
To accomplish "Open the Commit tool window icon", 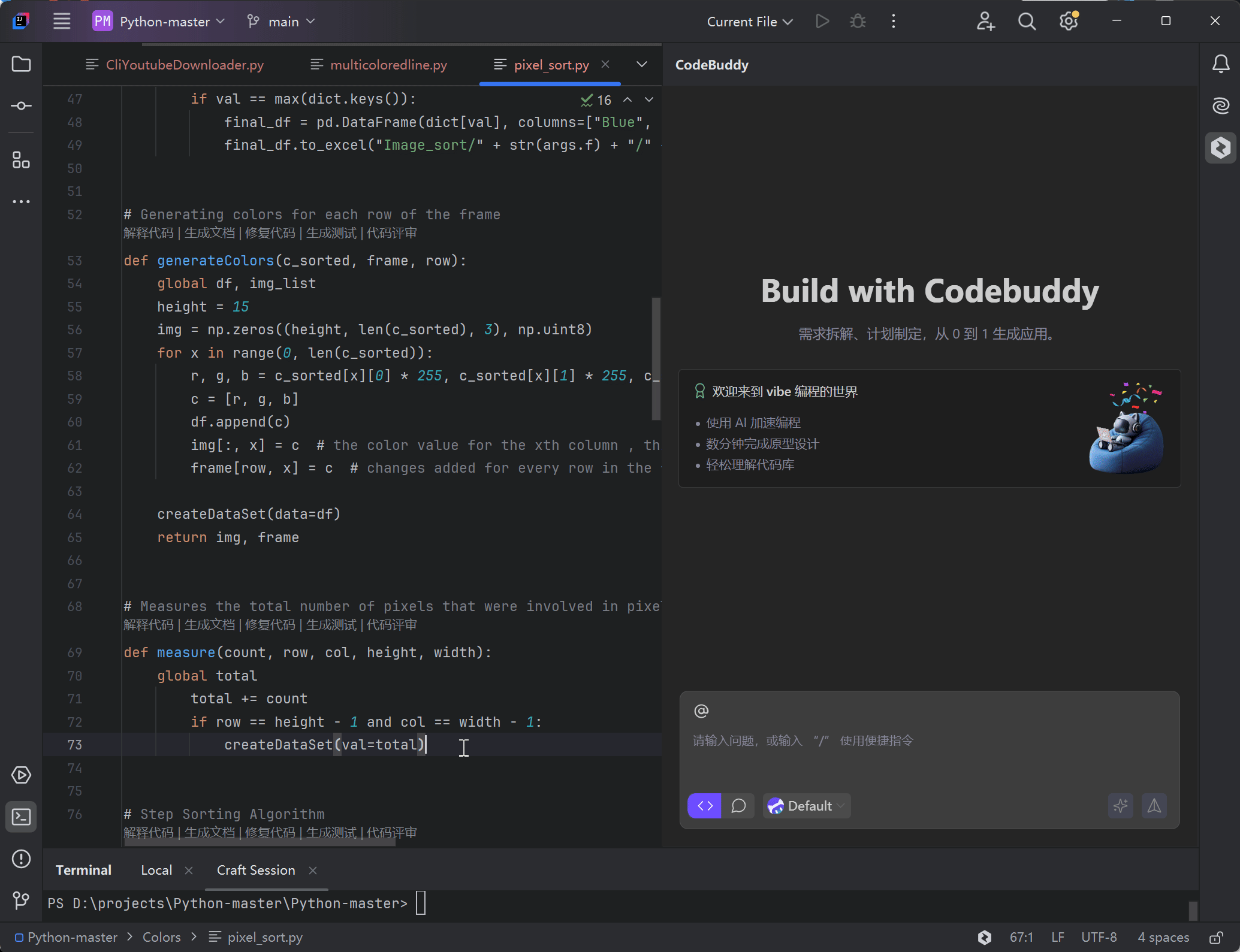I will coord(21,106).
